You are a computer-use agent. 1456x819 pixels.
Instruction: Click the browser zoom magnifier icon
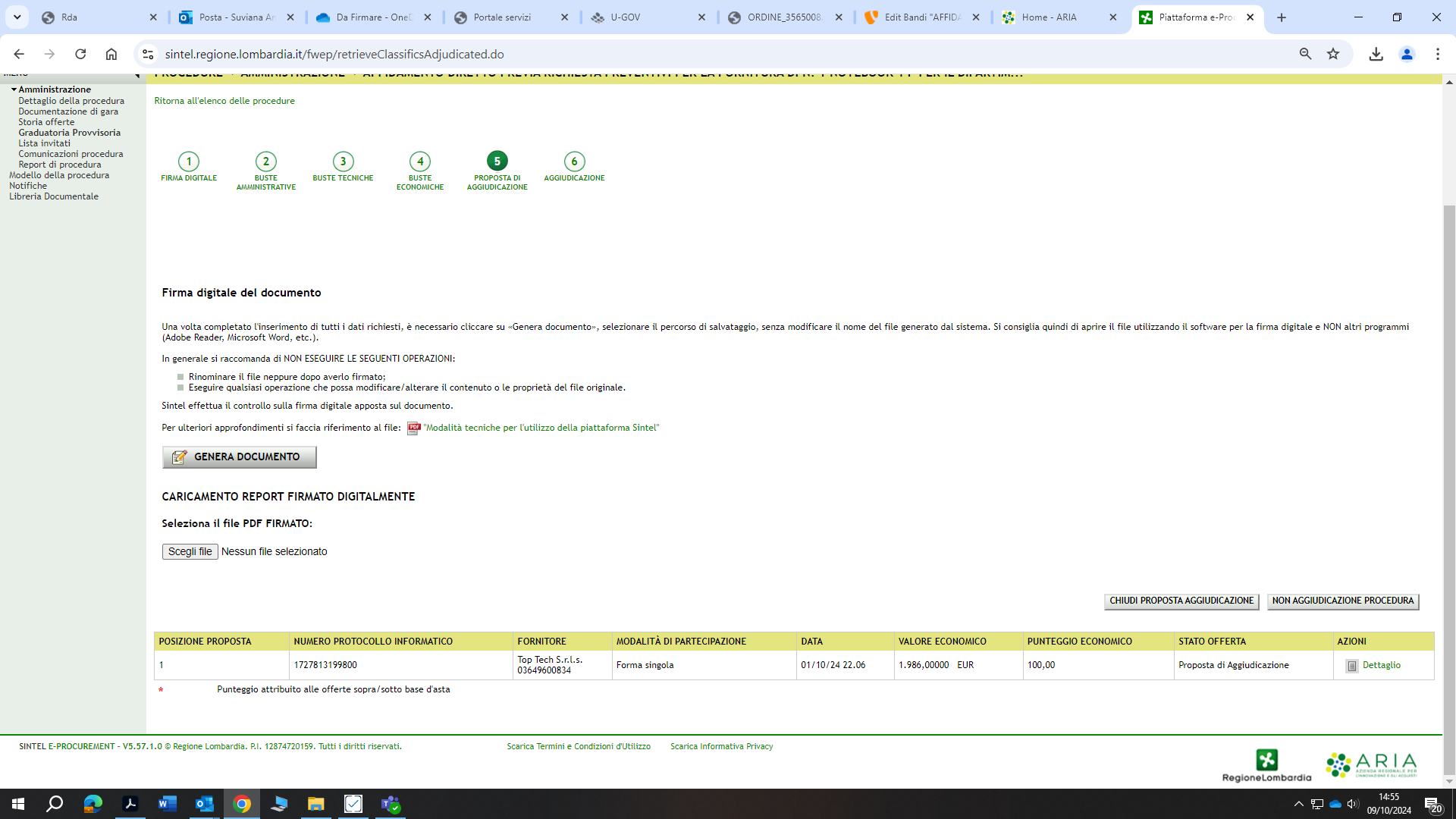click(x=1305, y=54)
